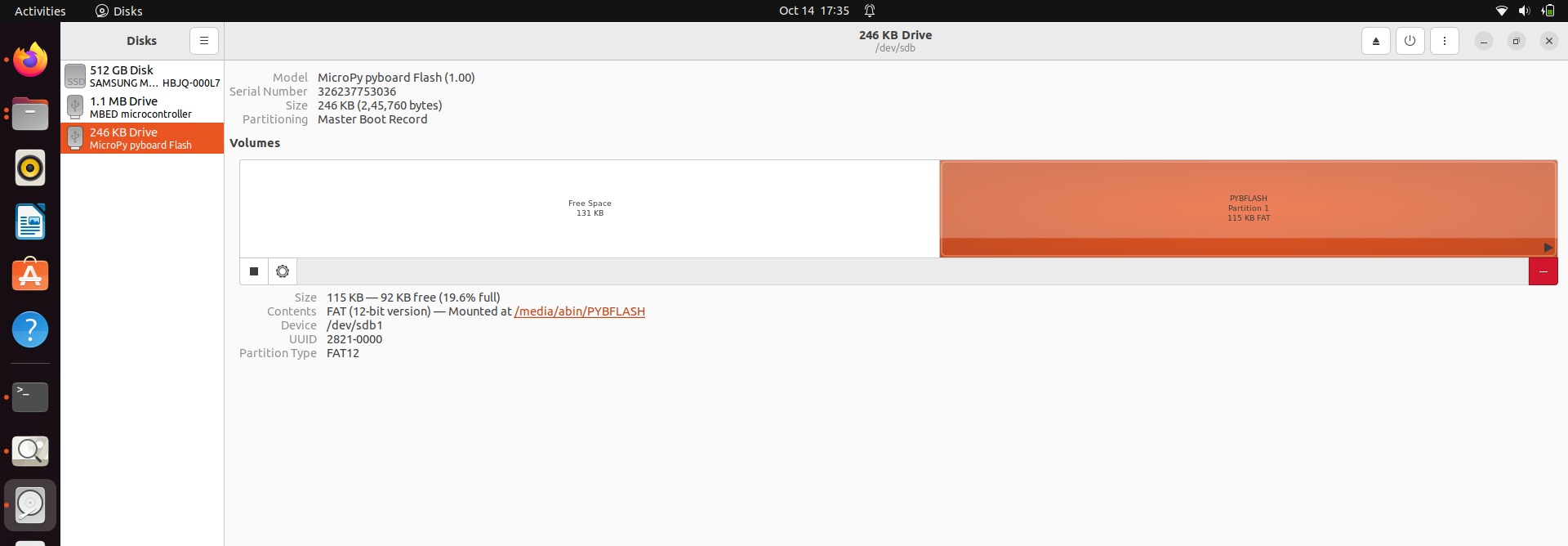The width and height of the screenshot is (1568, 546).
Task: Open Terminal from the dock
Action: (30, 397)
